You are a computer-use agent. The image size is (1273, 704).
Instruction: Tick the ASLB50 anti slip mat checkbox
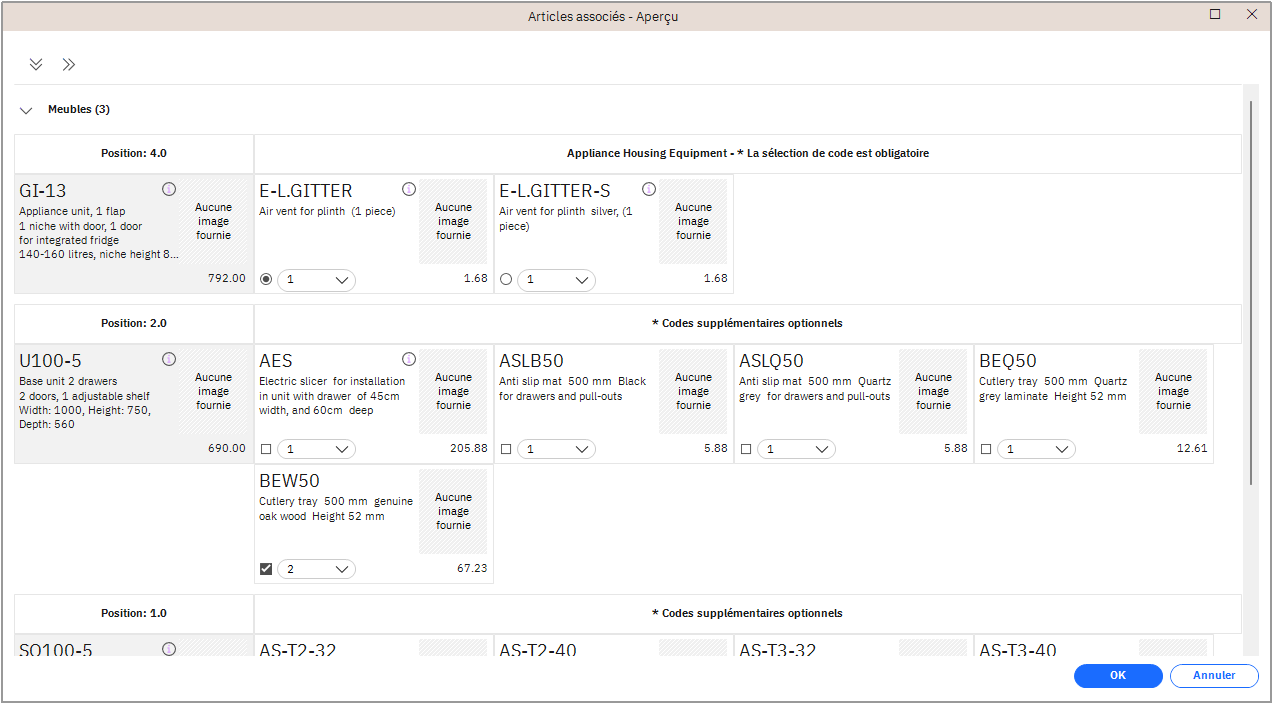point(506,450)
